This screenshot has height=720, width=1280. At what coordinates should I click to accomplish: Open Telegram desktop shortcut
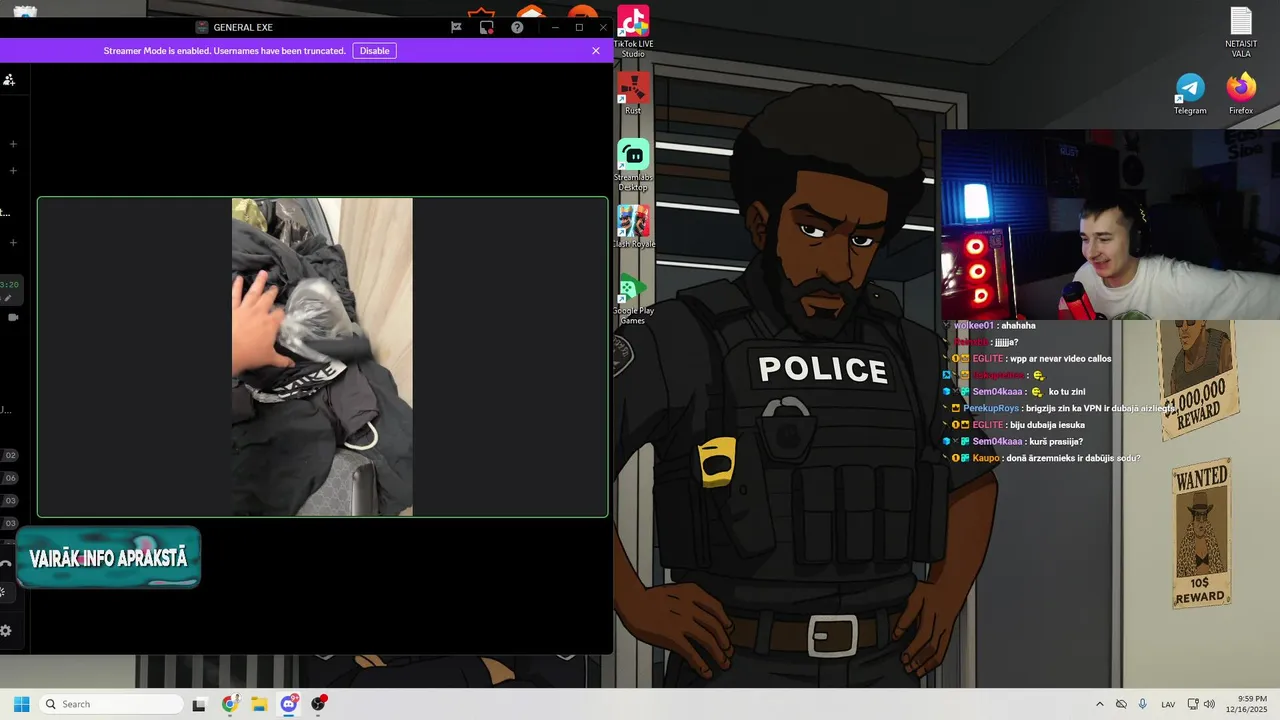[x=1190, y=94]
